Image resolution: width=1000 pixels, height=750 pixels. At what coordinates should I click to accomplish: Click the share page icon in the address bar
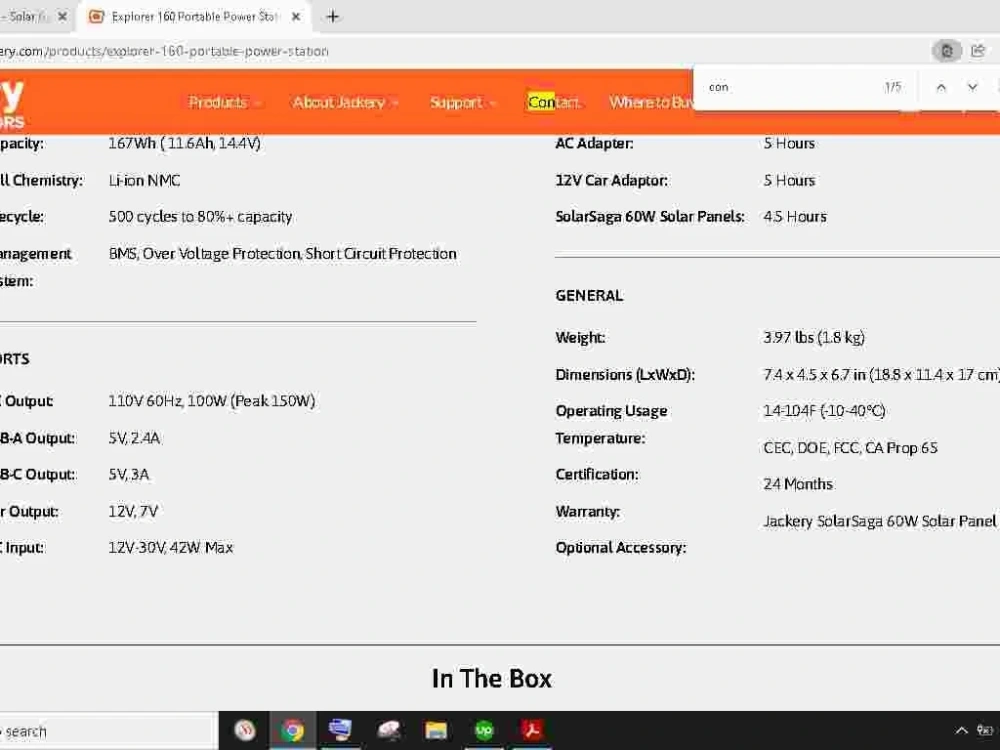click(x=978, y=51)
